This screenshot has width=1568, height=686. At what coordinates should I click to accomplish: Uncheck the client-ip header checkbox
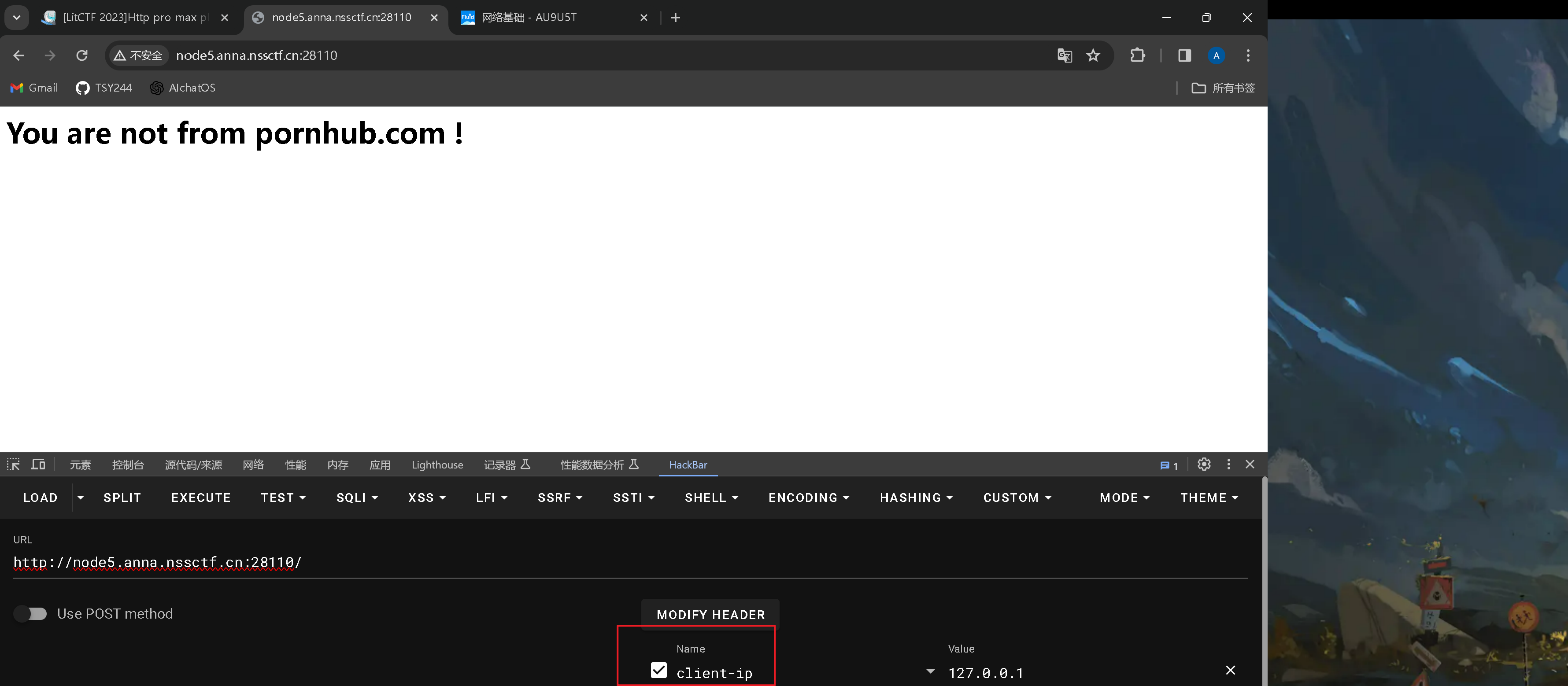[658, 670]
